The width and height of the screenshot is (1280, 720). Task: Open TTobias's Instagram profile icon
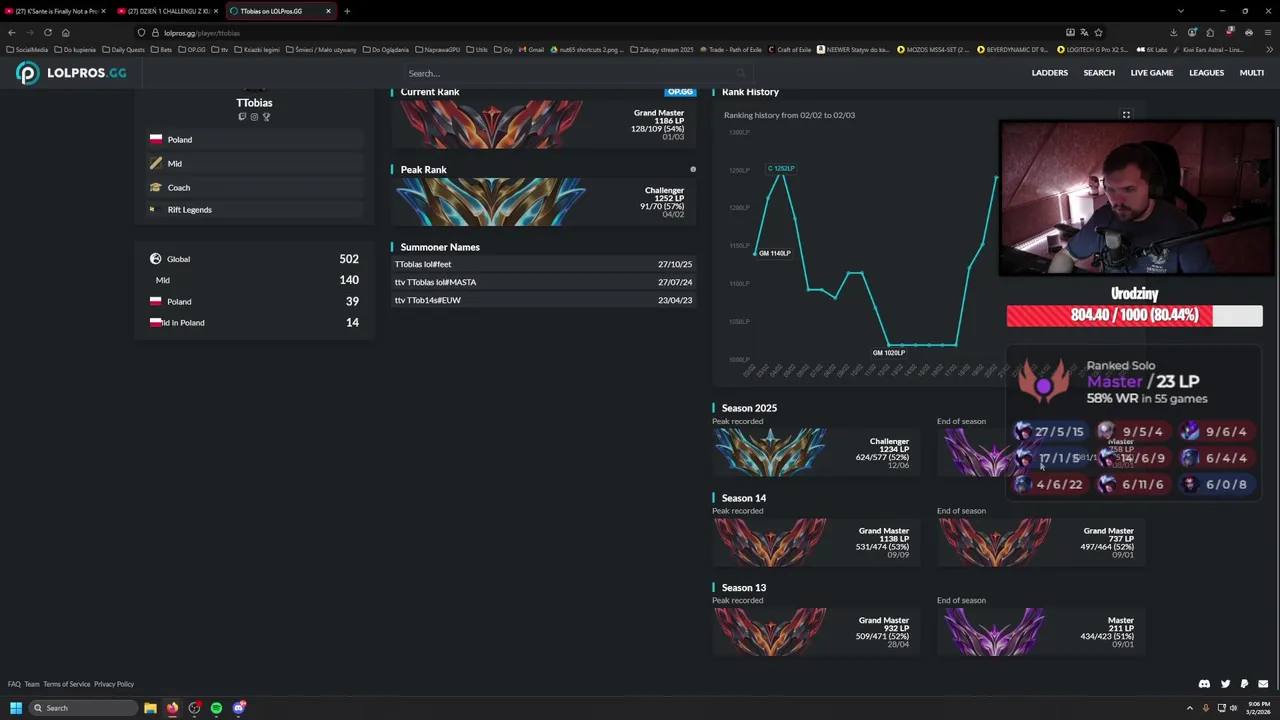pos(254,117)
